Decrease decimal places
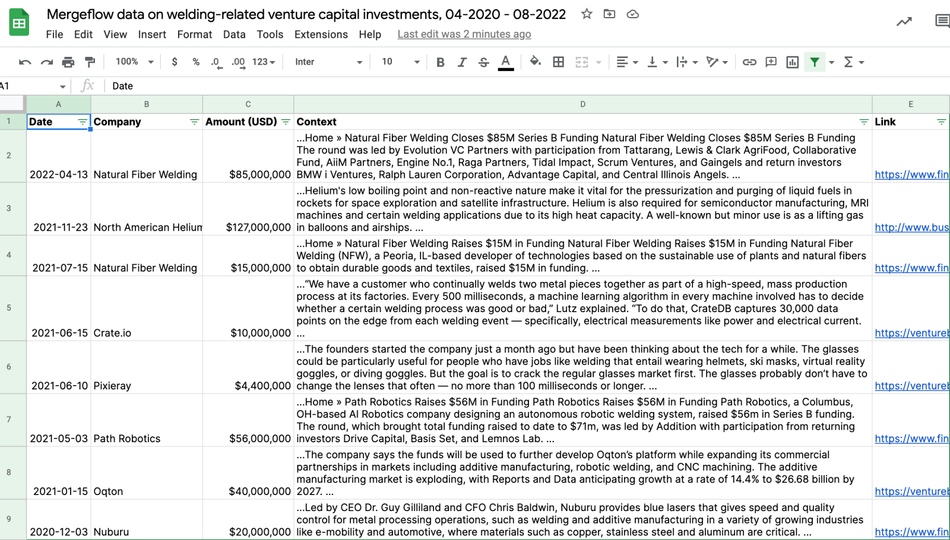This screenshot has height=540, width=950. click(216, 62)
